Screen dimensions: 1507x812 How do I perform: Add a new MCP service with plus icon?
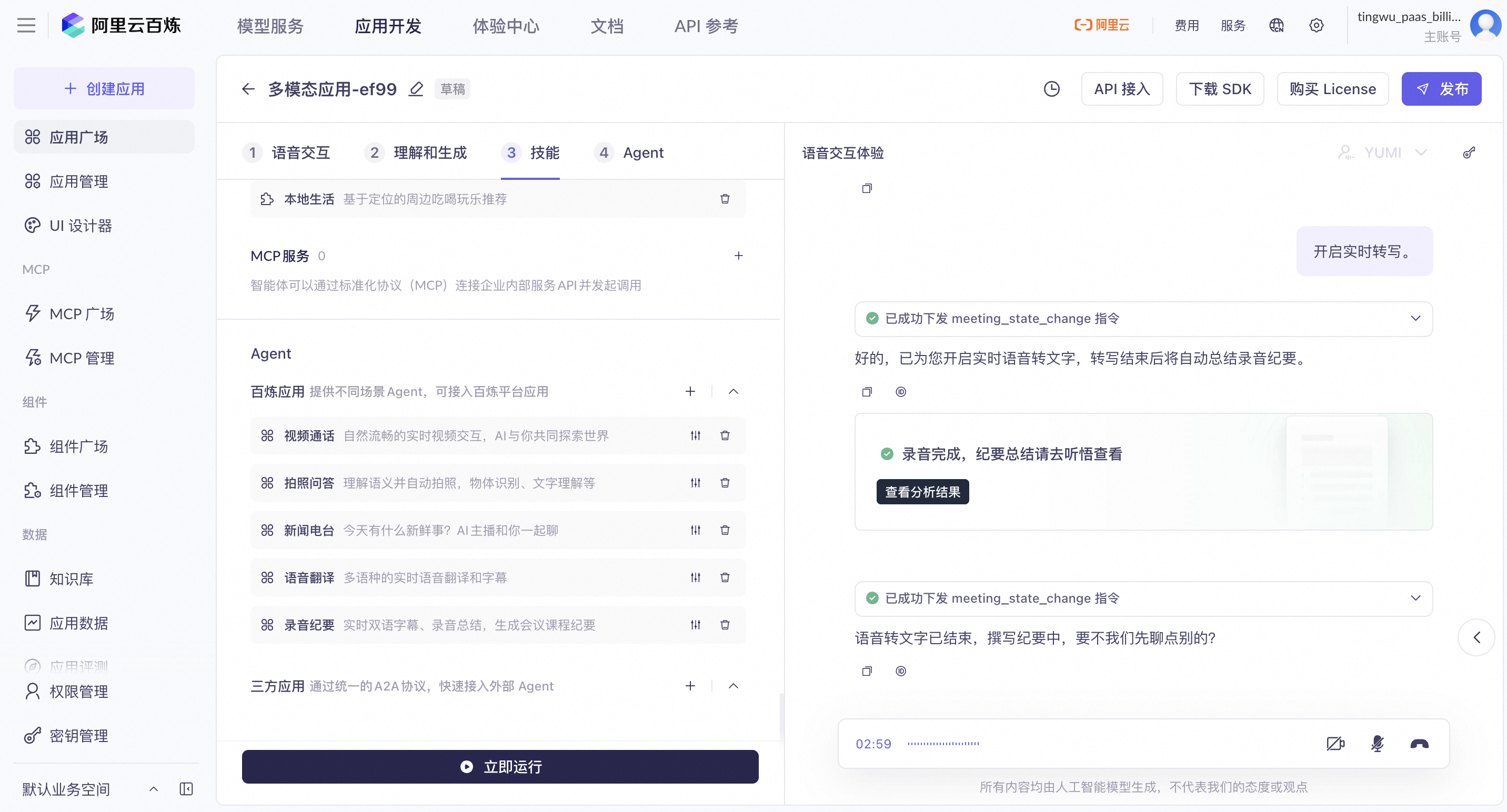(x=738, y=256)
